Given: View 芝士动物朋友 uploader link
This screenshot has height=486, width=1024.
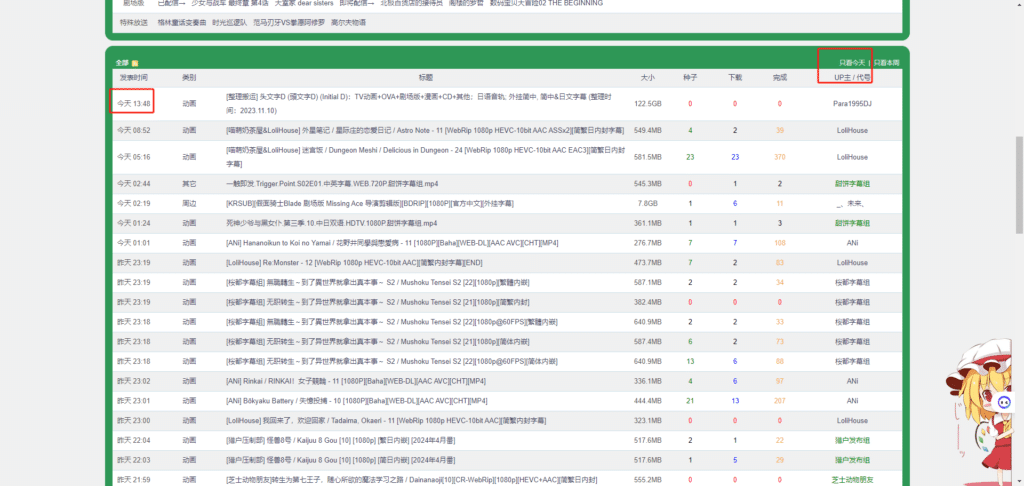Looking at the screenshot, I should (852, 479).
